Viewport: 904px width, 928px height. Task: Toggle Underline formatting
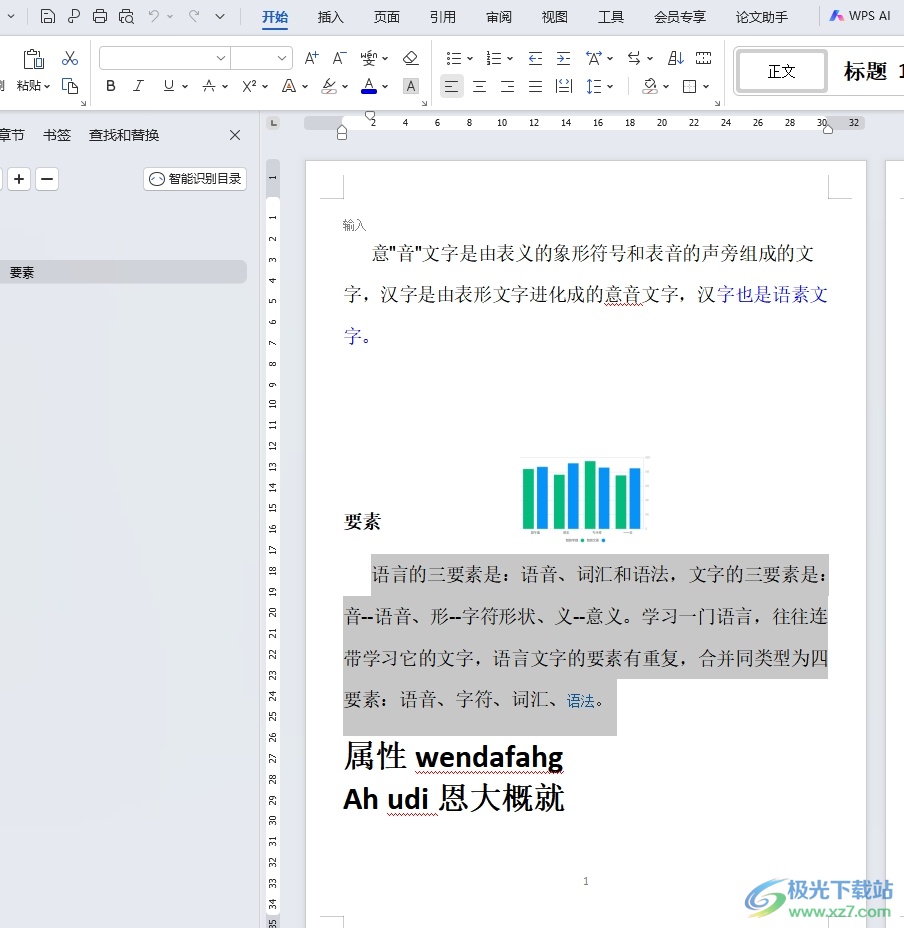coord(169,86)
